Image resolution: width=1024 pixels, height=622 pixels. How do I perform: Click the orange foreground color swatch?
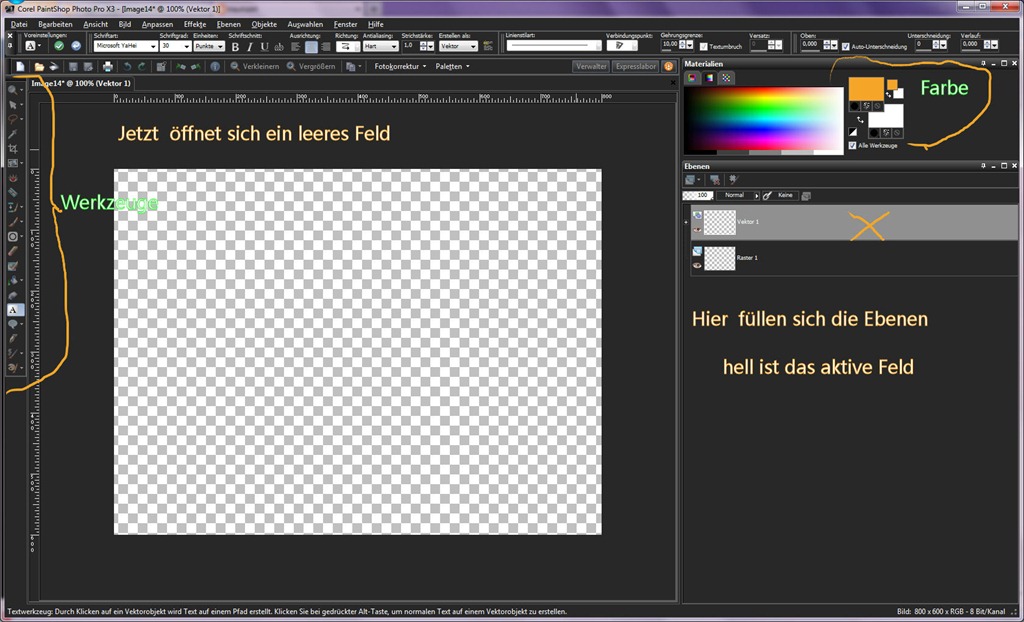coord(866,89)
